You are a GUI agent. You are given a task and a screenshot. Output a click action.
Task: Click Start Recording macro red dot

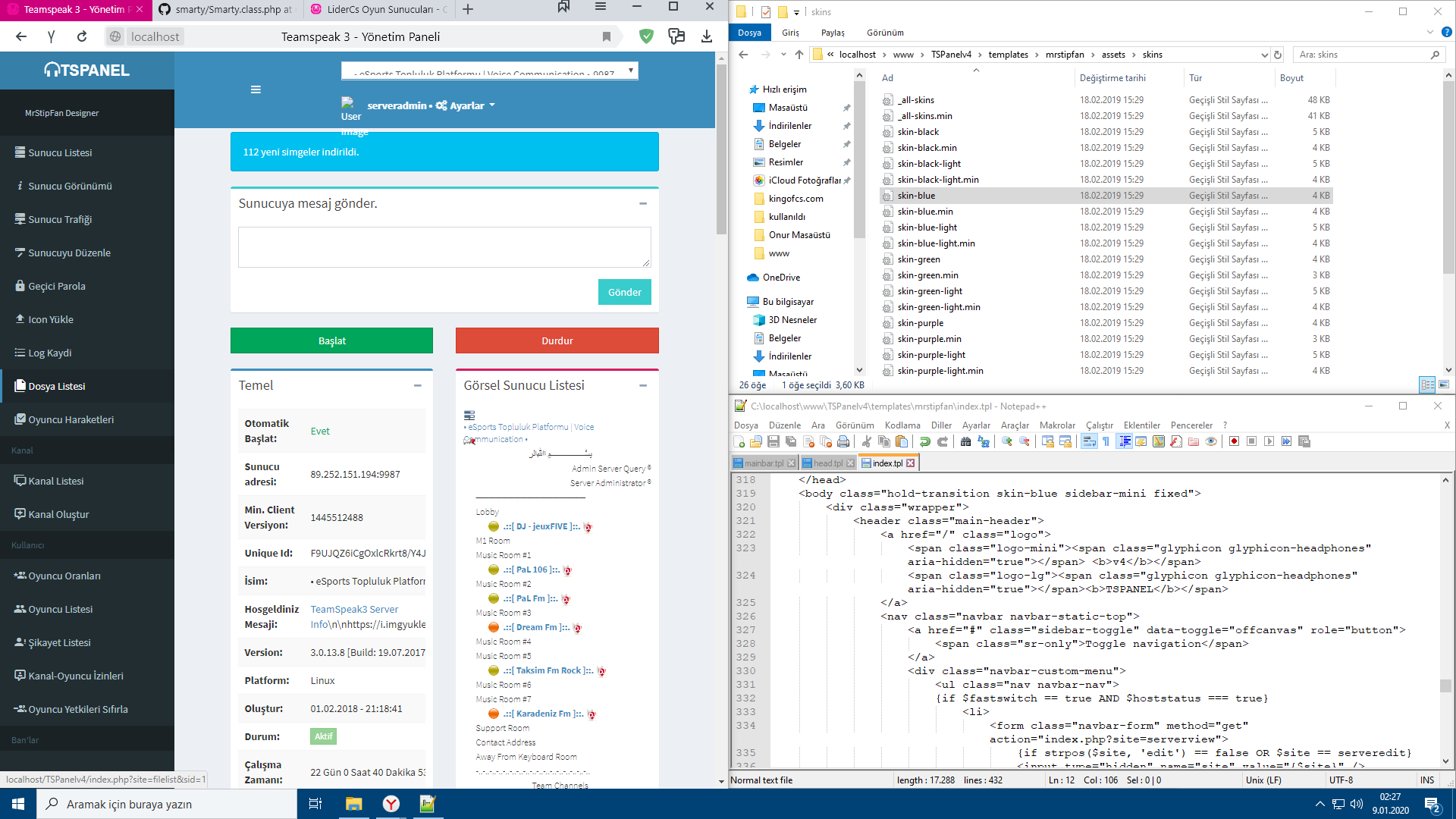tap(1235, 441)
